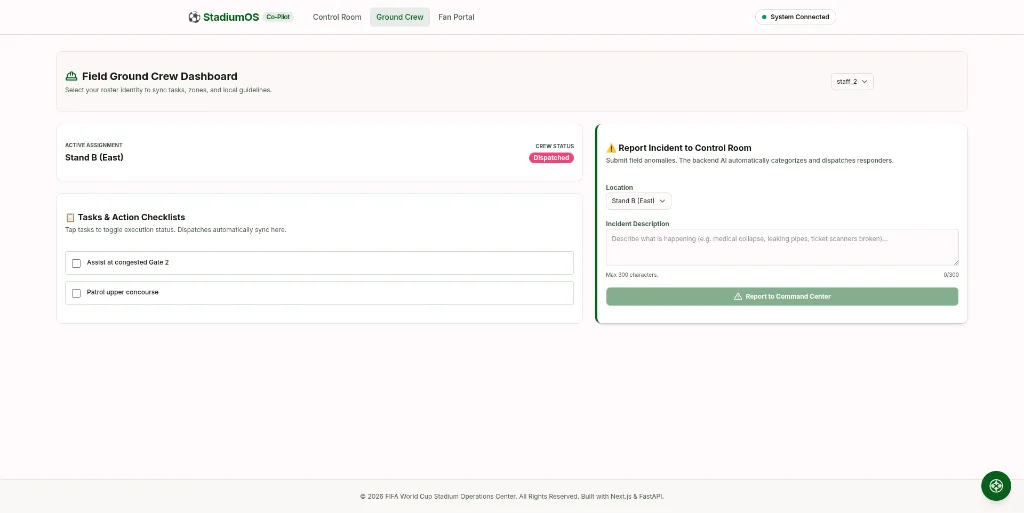Click the Report to Command Center button
This screenshot has width=1024, height=513.
click(782, 296)
